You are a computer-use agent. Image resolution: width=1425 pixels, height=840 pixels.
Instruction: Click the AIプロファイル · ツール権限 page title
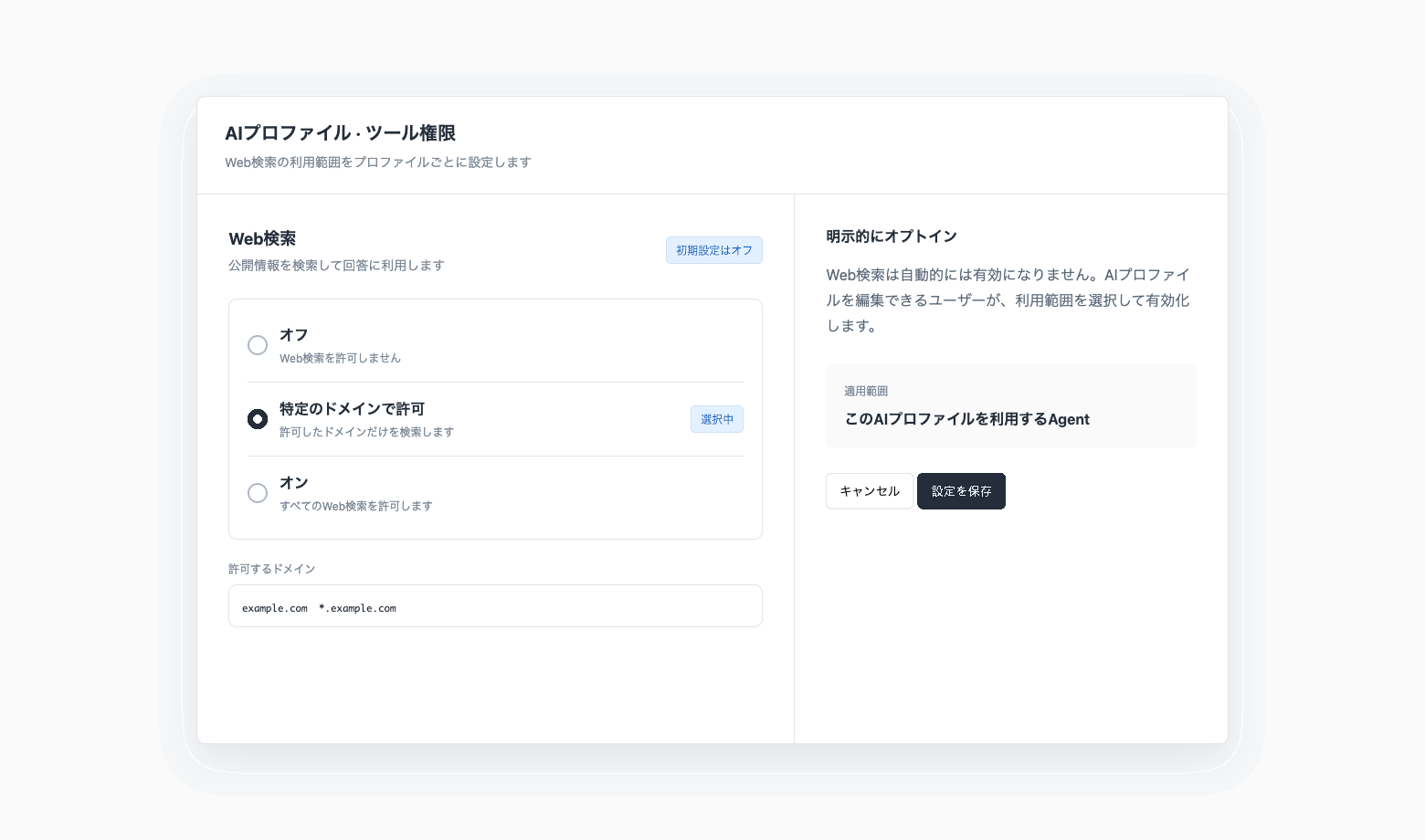point(341,133)
